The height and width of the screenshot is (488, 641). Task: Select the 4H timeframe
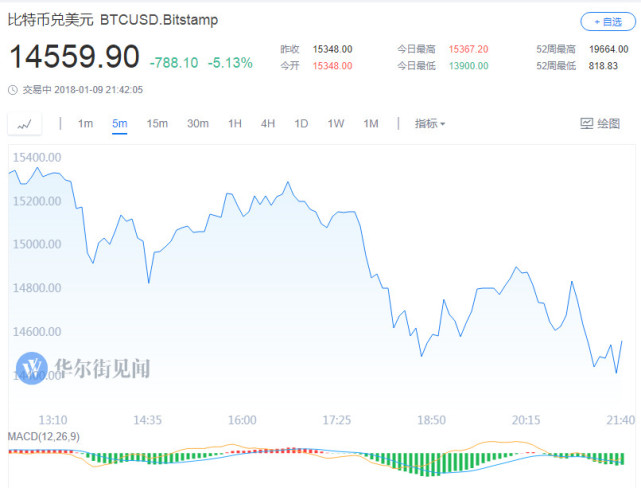click(268, 123)
